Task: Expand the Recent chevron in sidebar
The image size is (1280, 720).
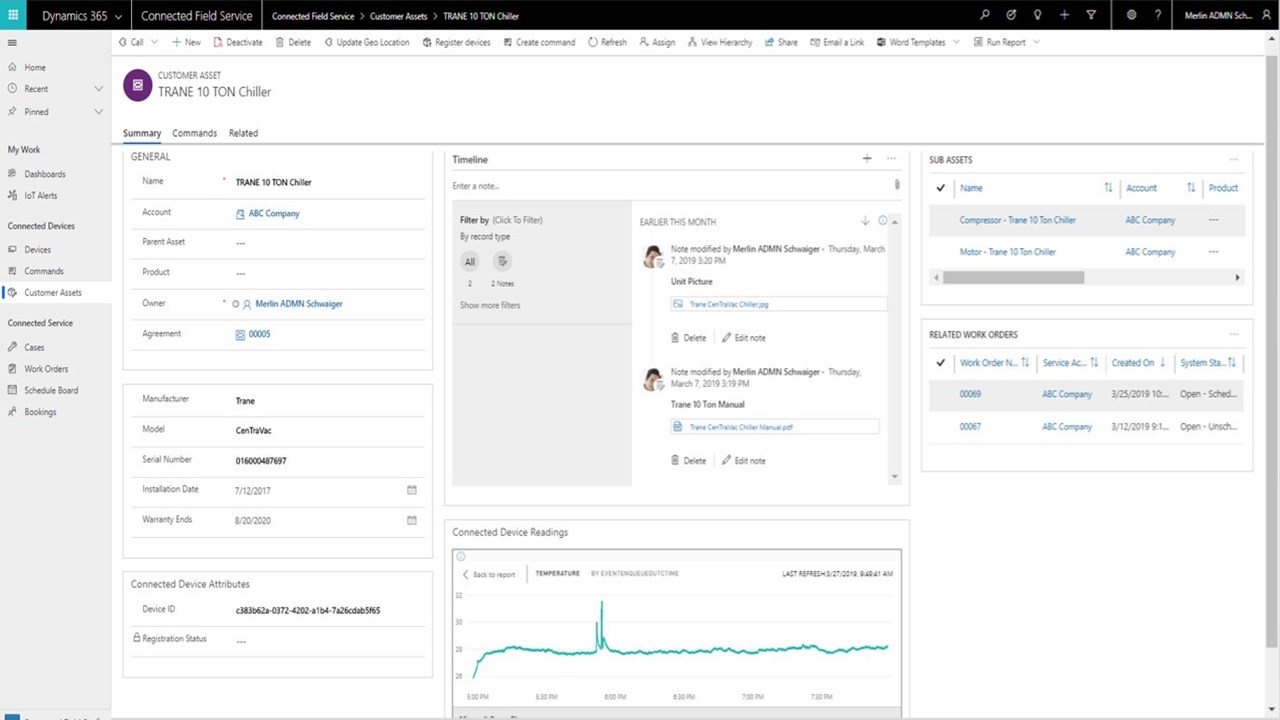Action: pos(98,89)
